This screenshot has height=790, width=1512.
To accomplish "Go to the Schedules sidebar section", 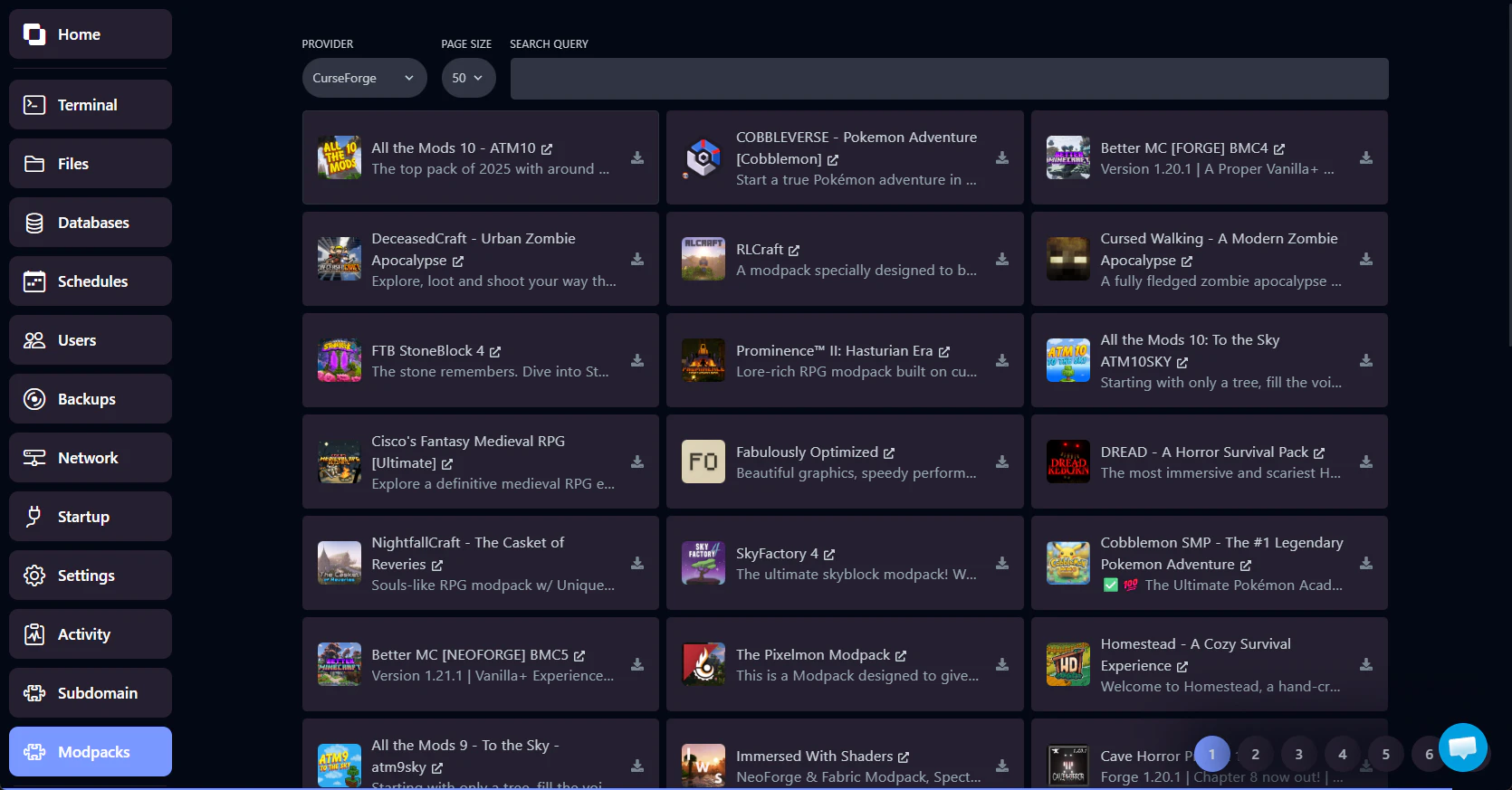I will click(91, 281).
